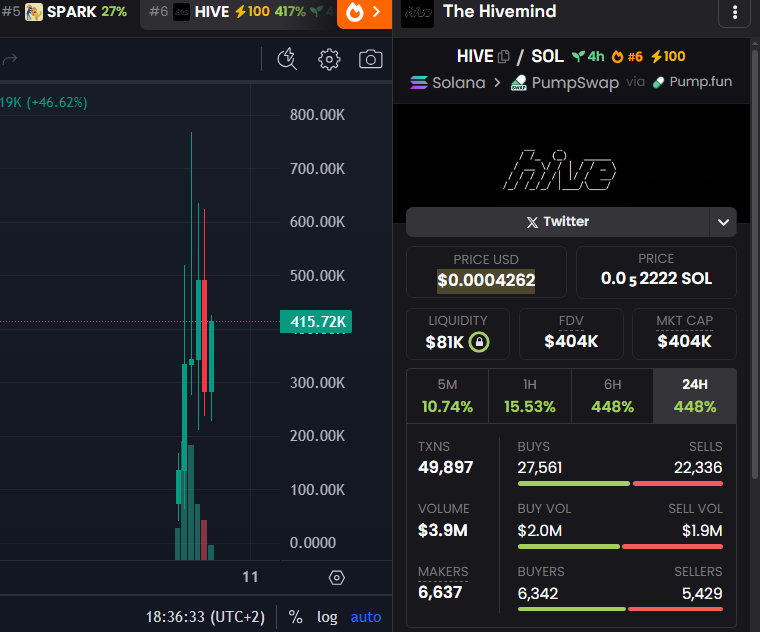Toggle percent scale mode
Screen dimensions: 760x632
(x=295, y=617)
